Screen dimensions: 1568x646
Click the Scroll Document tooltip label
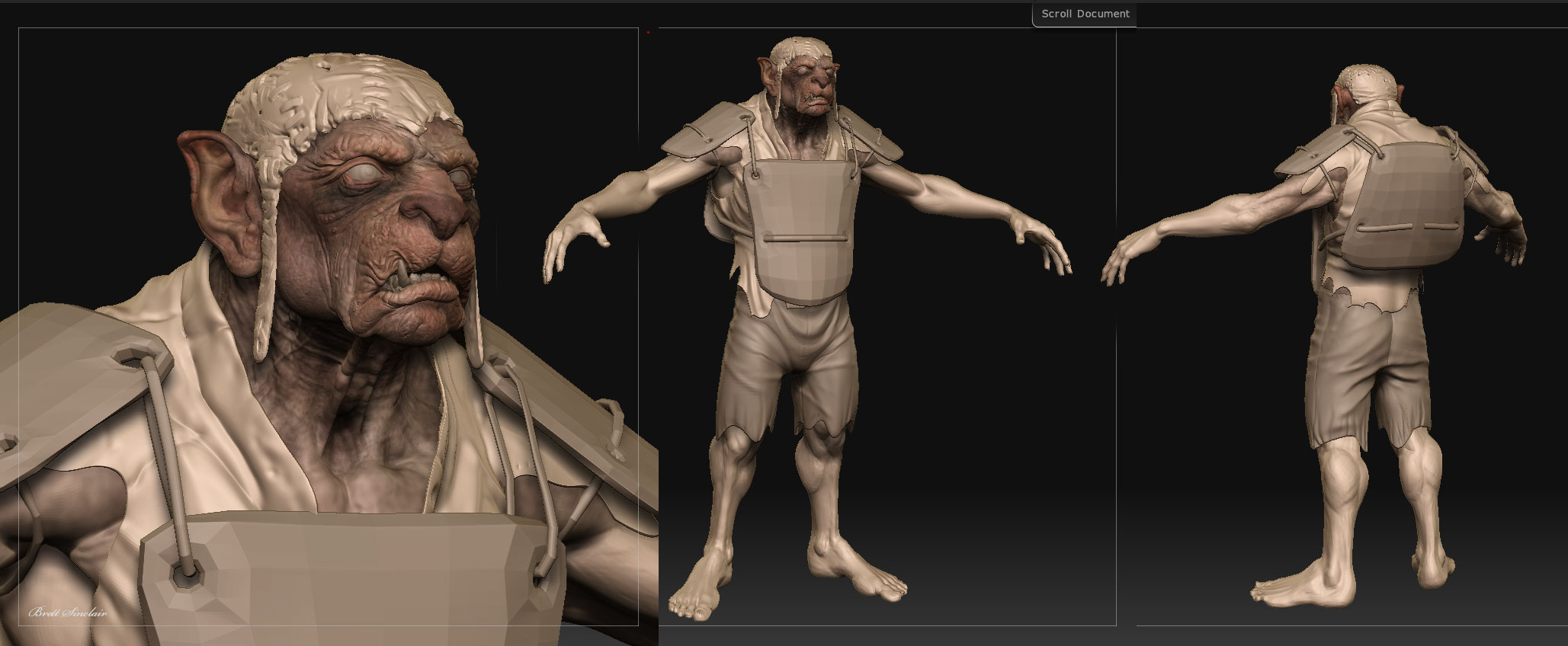[x=1085, y=14]
